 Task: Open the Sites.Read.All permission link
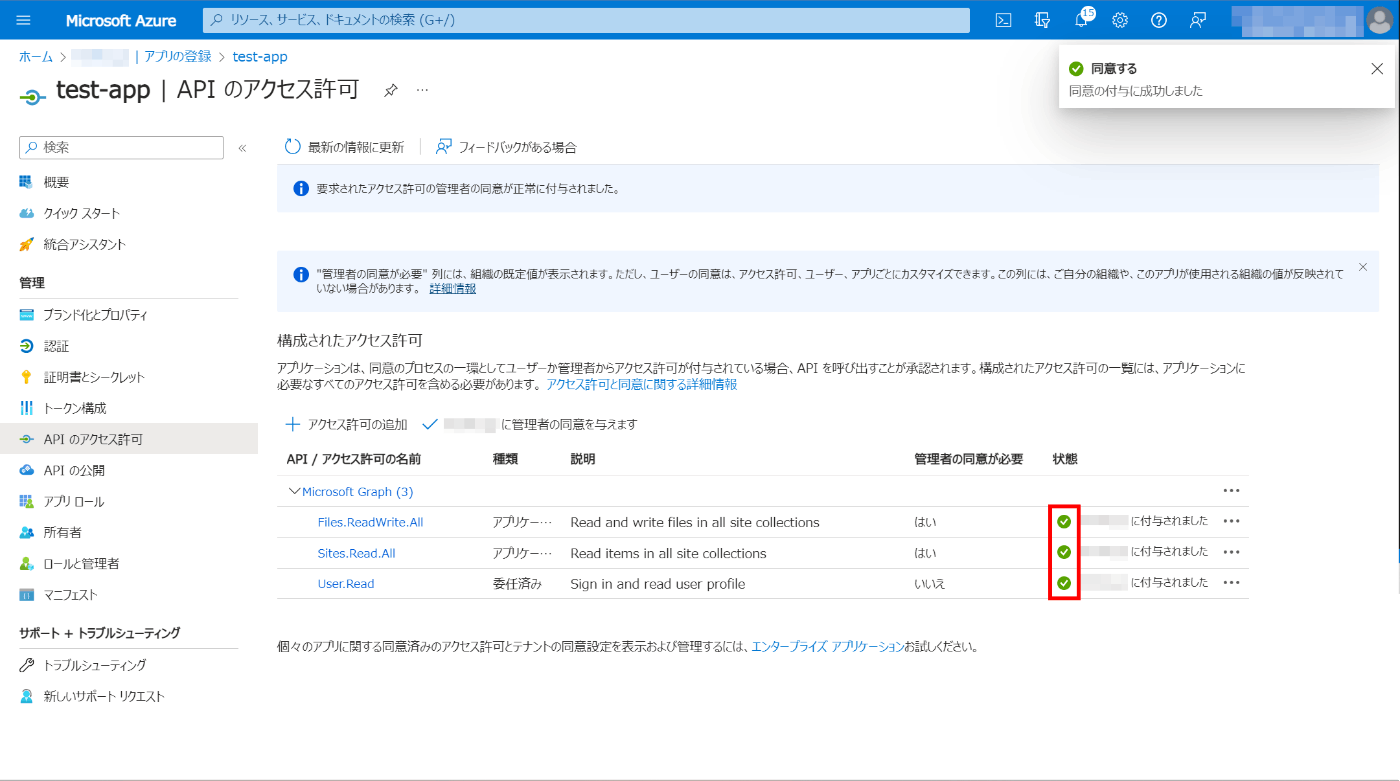[356, 553]
